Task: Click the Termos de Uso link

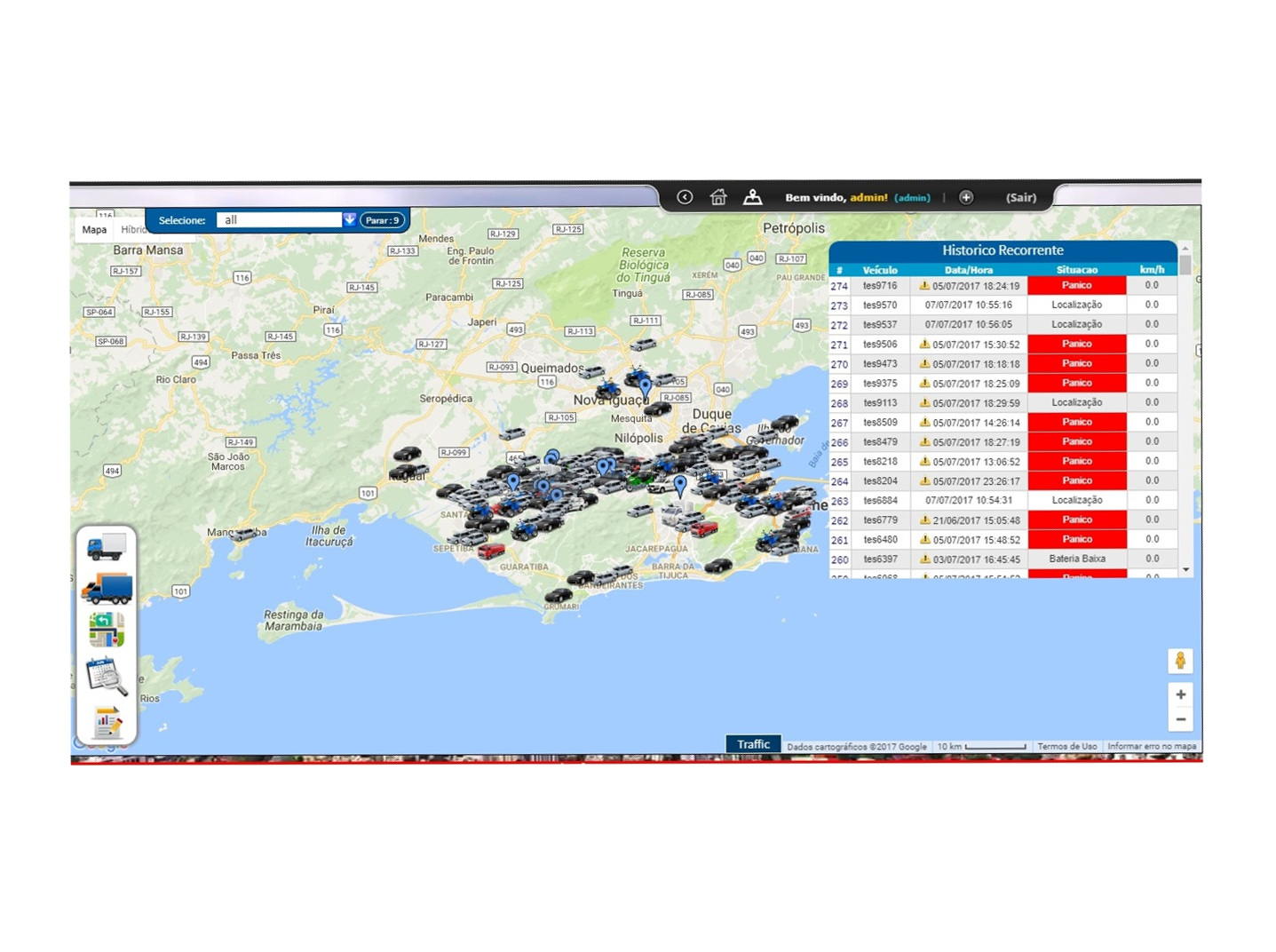Action: pyautogui.click(x=1066, y=747)
